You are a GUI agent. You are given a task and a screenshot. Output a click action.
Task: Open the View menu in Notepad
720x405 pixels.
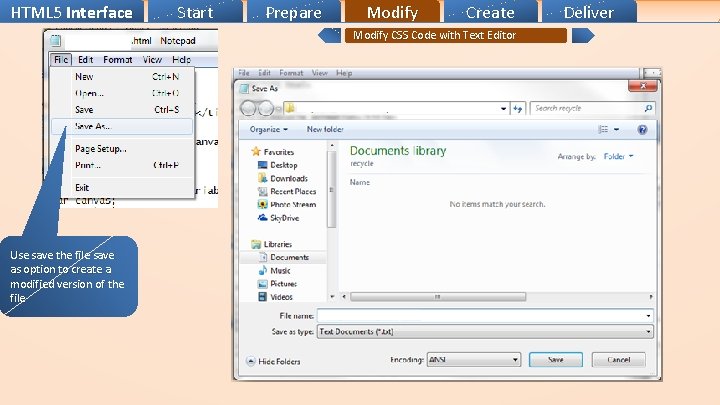(x=152, y=60)
